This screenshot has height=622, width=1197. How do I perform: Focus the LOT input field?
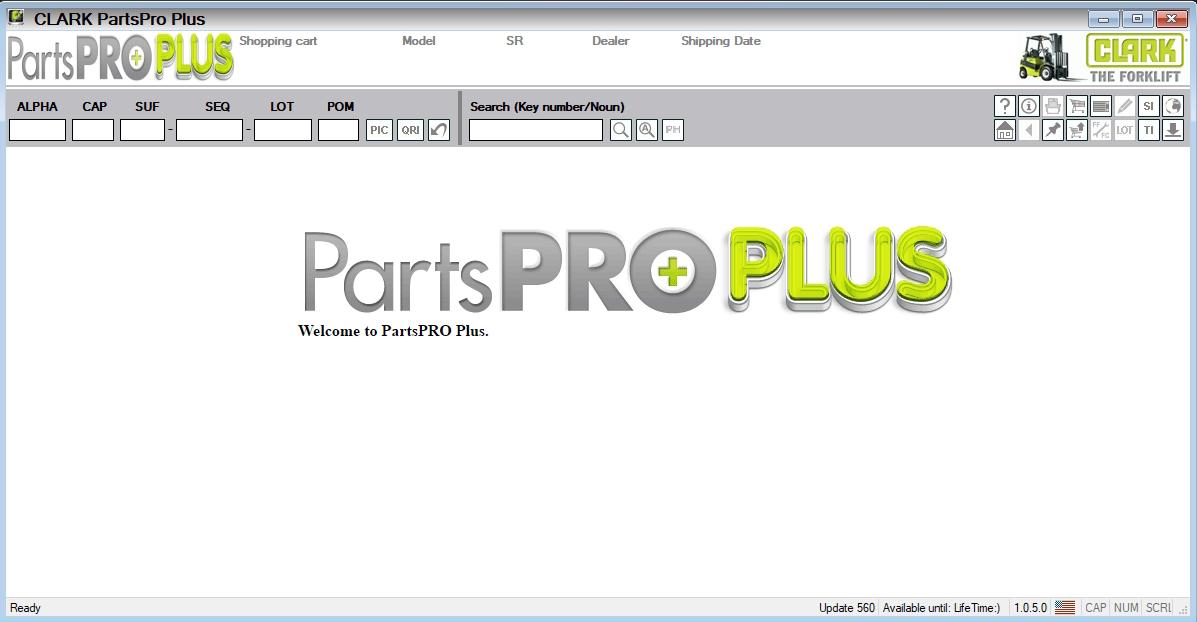pos(282,130)
